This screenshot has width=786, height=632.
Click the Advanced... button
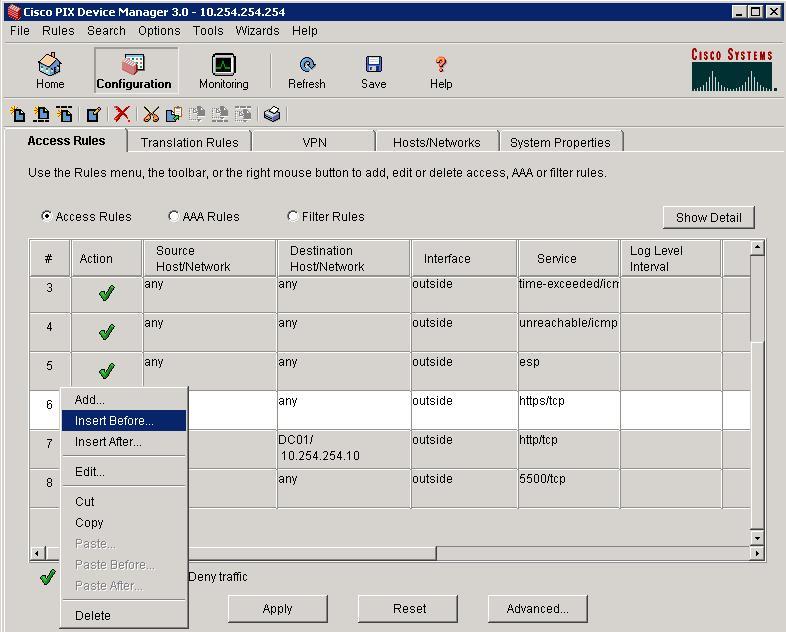(x=537, y=608)
